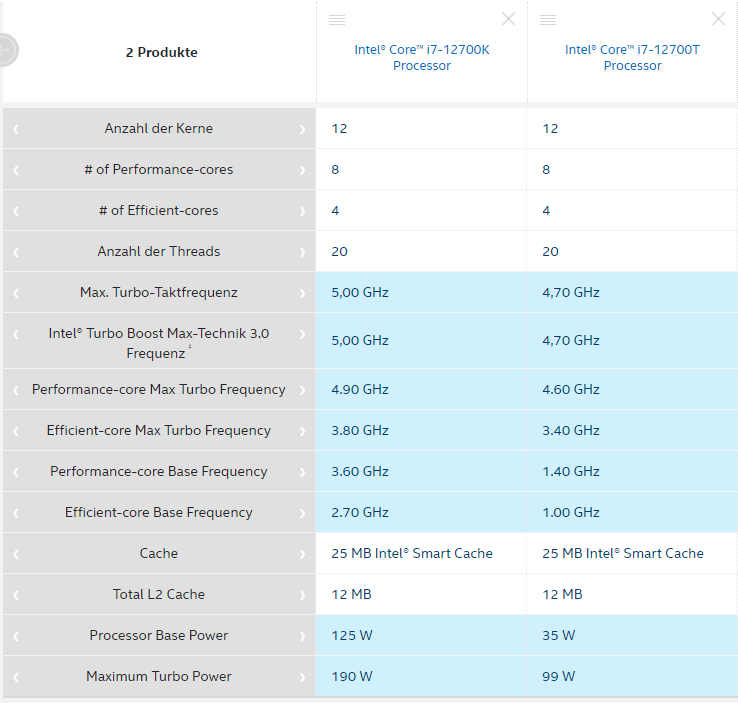Click left chevron on Turbo Boost Max-Technik 3.0 row
The image size is (738, 703).
pos(16,334)
